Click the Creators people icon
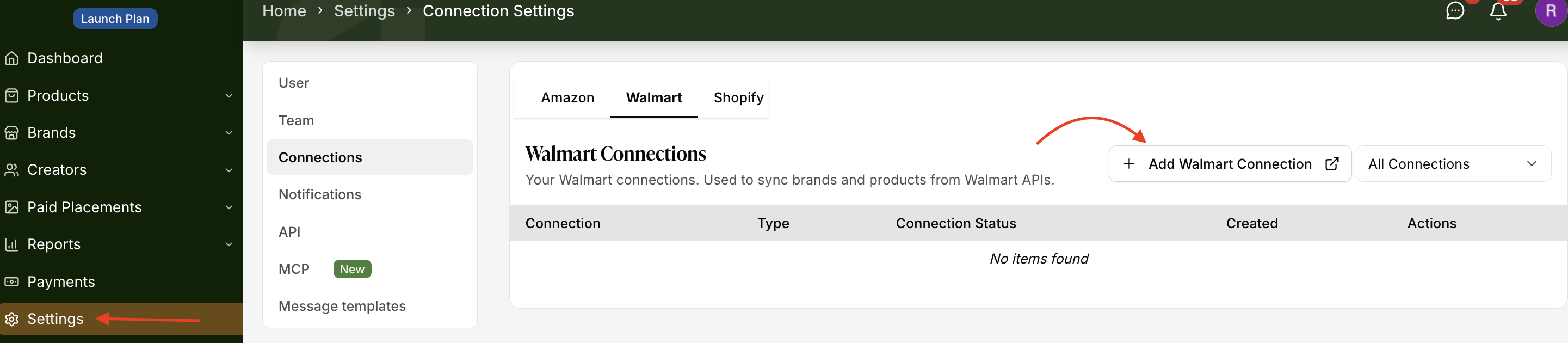The width and height of the screenshot is (1568, 343). coord(11,170)
